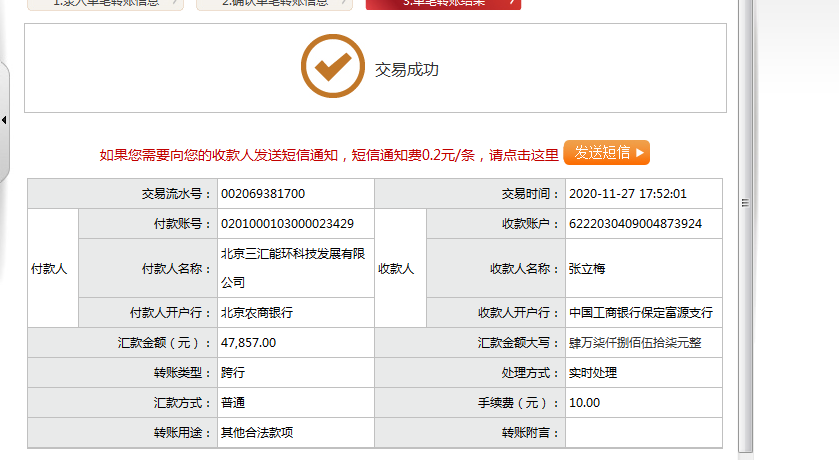
Task: Click the red SMS notification notice text
Action: click(329, 155)
